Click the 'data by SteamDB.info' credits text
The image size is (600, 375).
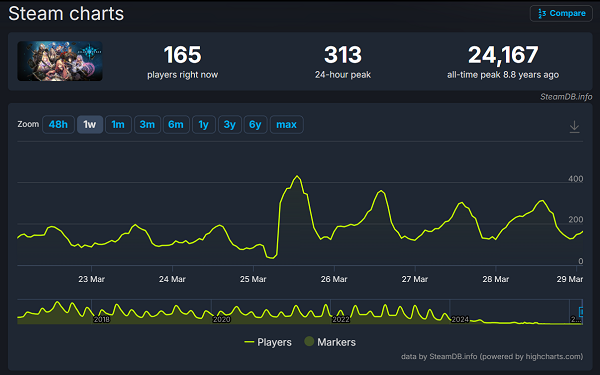coord(492,357)
